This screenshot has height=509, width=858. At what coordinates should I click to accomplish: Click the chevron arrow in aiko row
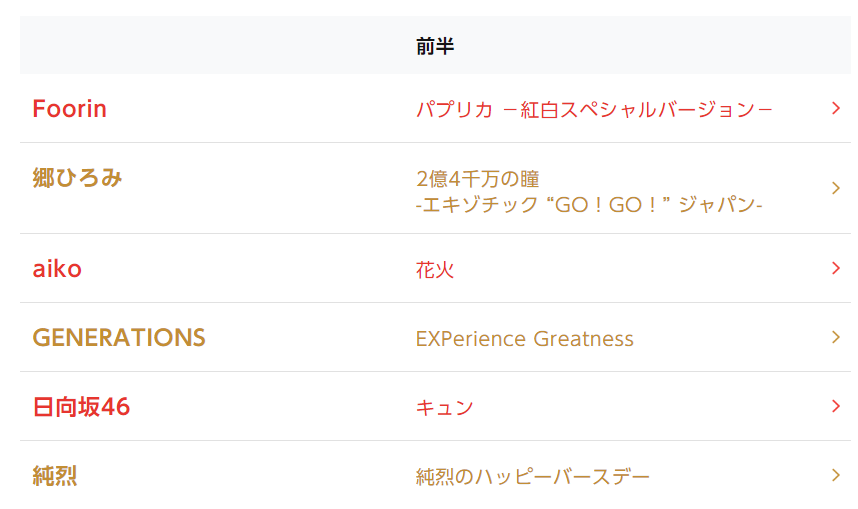pyautogui.click(x=836, y=268)
